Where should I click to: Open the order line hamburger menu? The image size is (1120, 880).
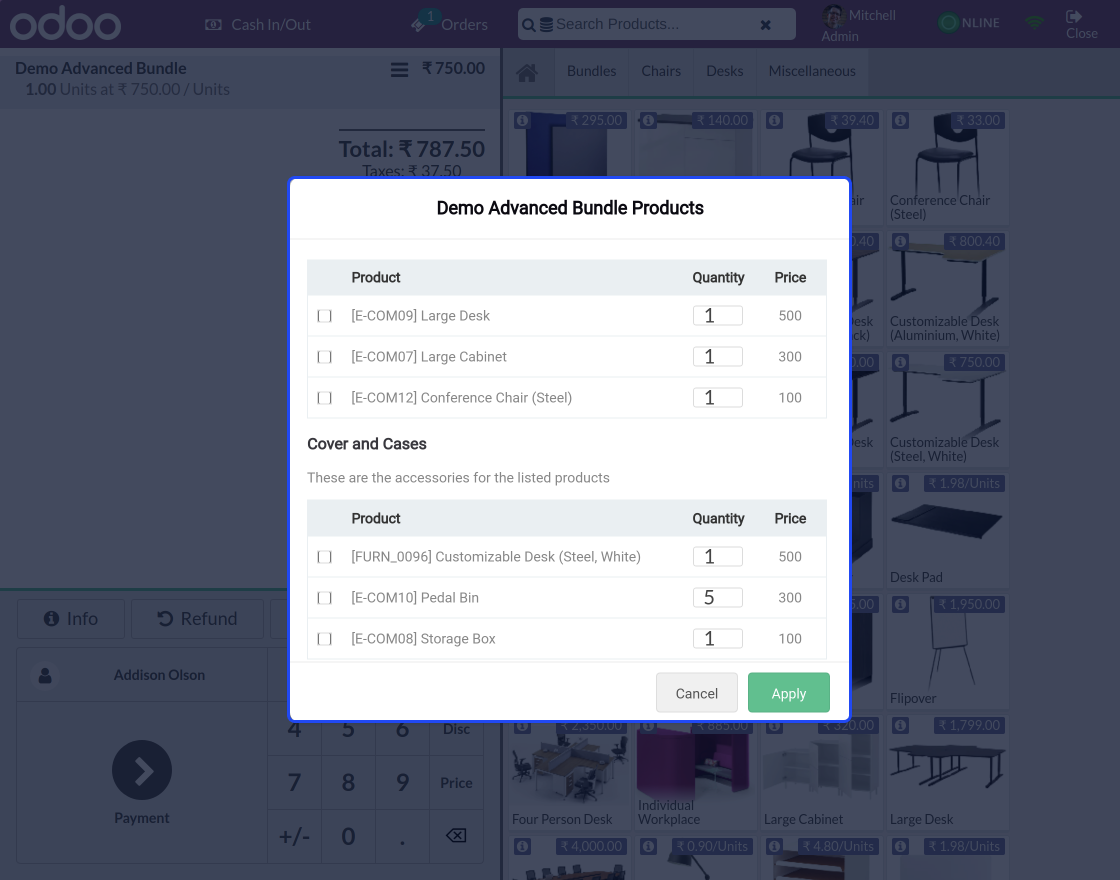coord(399,70)
